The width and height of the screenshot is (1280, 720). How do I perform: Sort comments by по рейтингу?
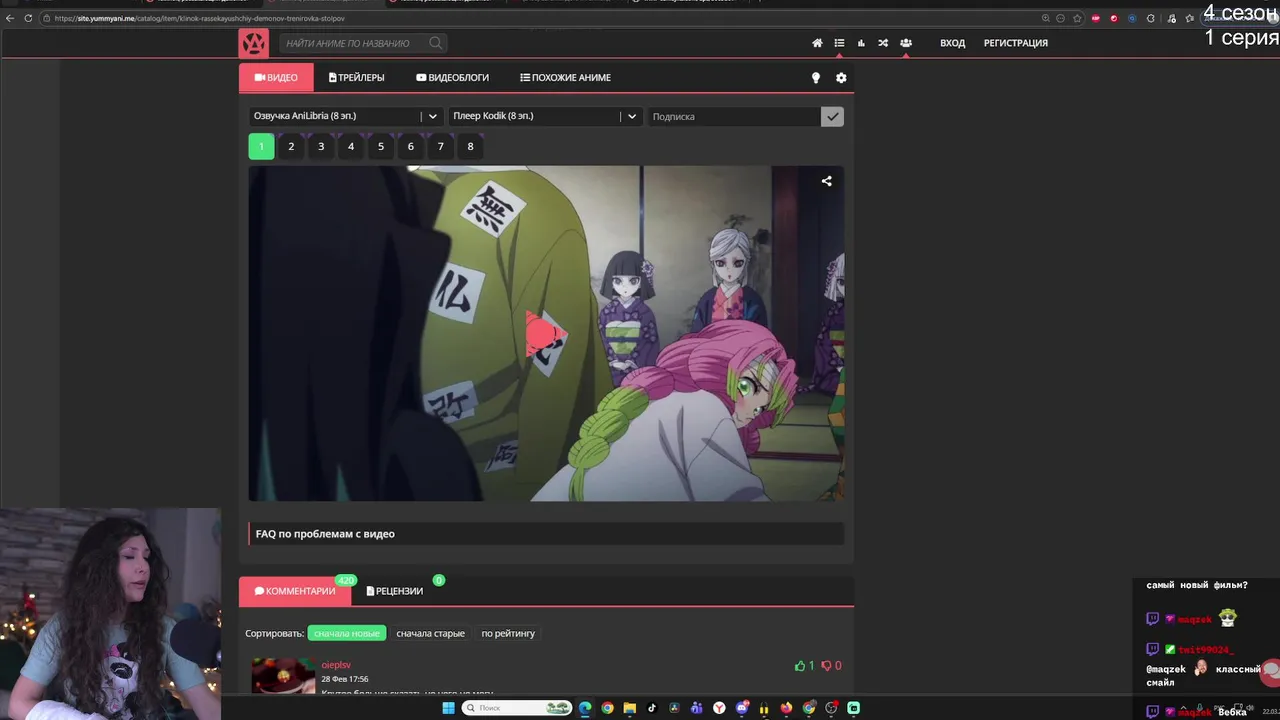point(508,633)
